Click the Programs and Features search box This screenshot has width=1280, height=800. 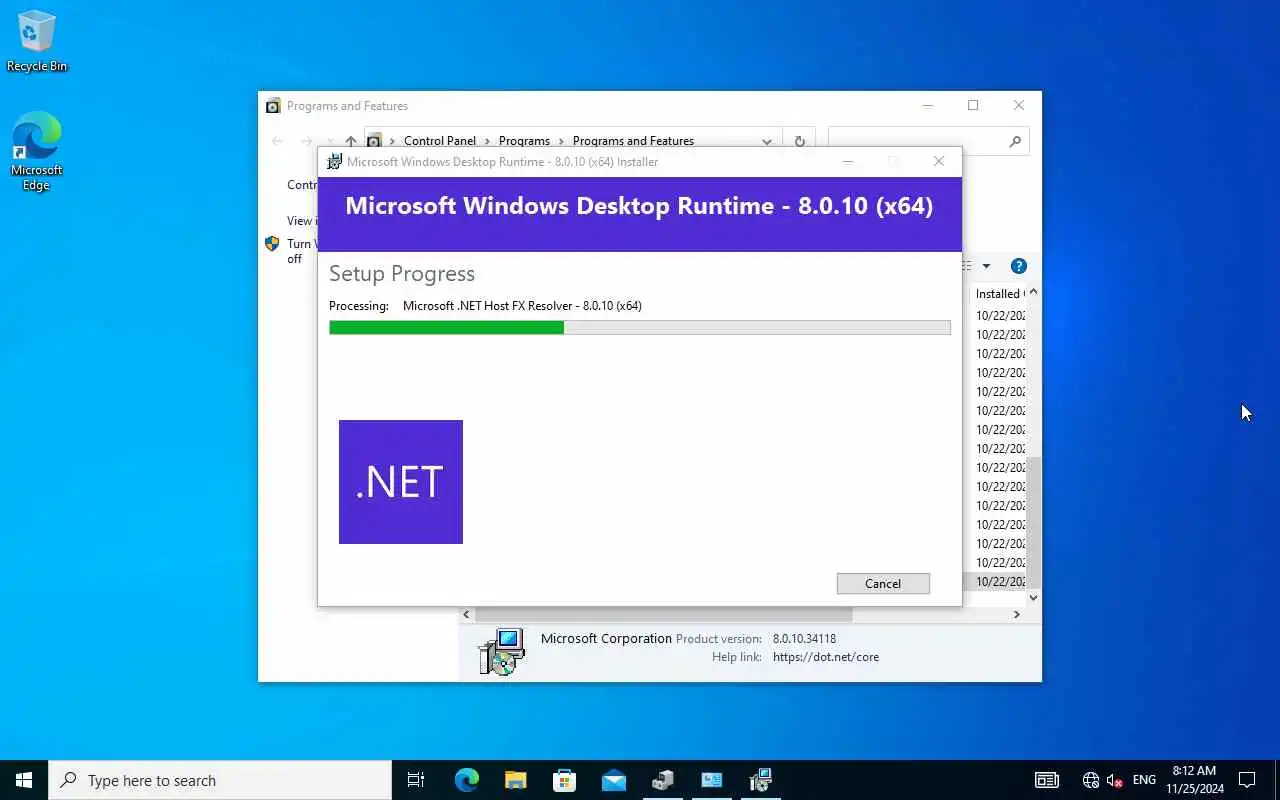coord(928,141)
